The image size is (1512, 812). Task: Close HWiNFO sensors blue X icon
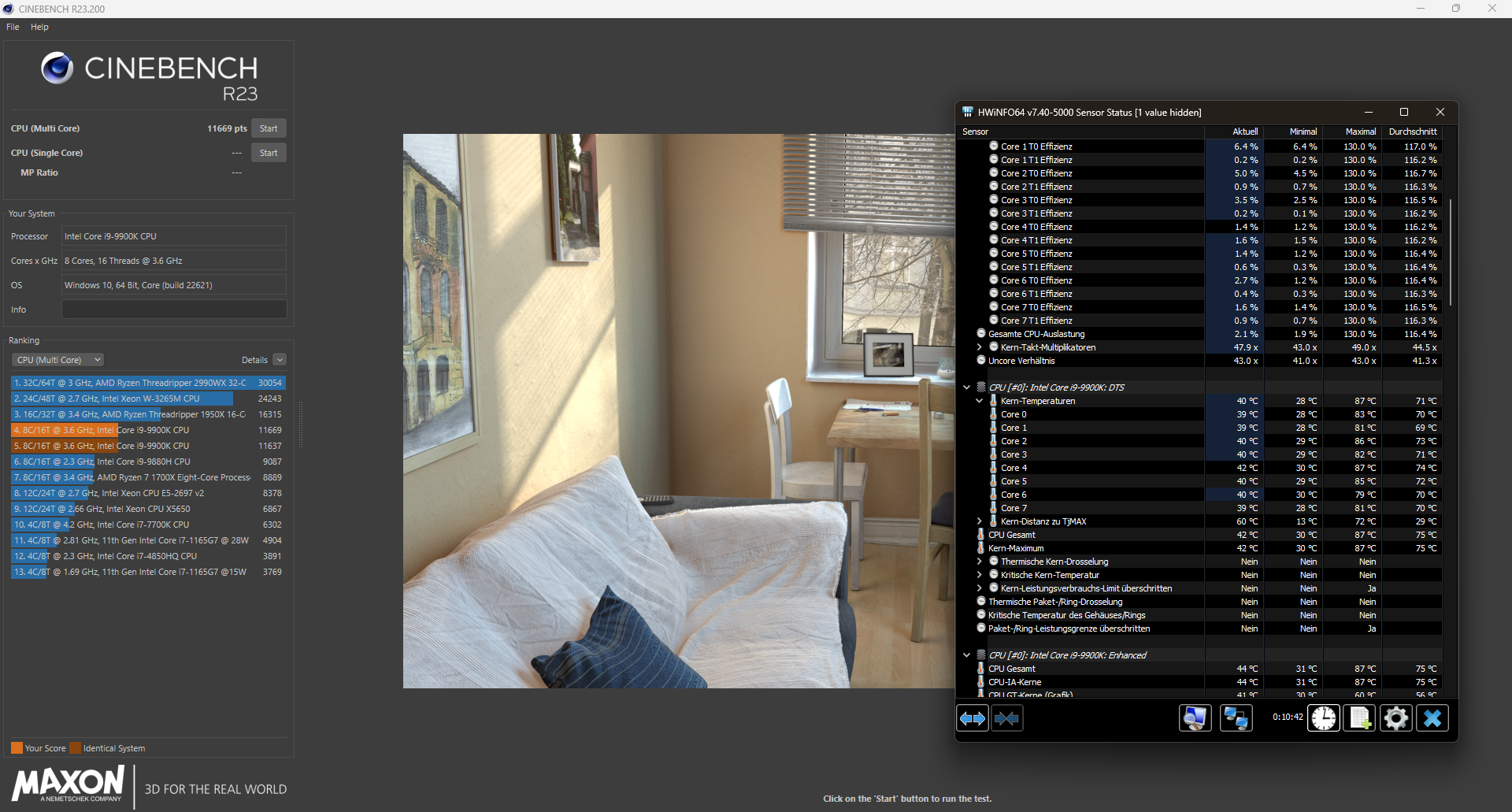coord(1432,718)
